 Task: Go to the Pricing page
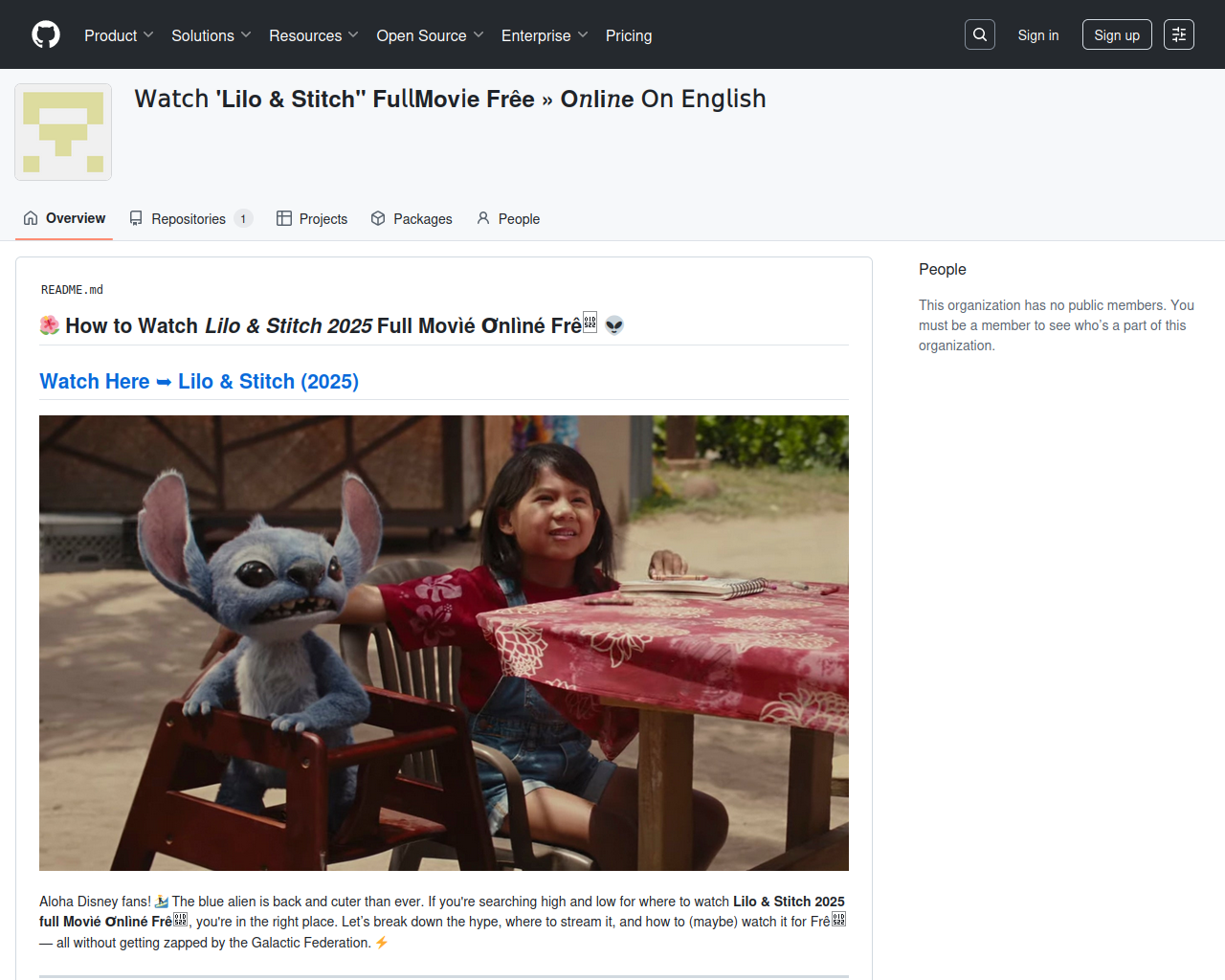[x=629, y=35]
